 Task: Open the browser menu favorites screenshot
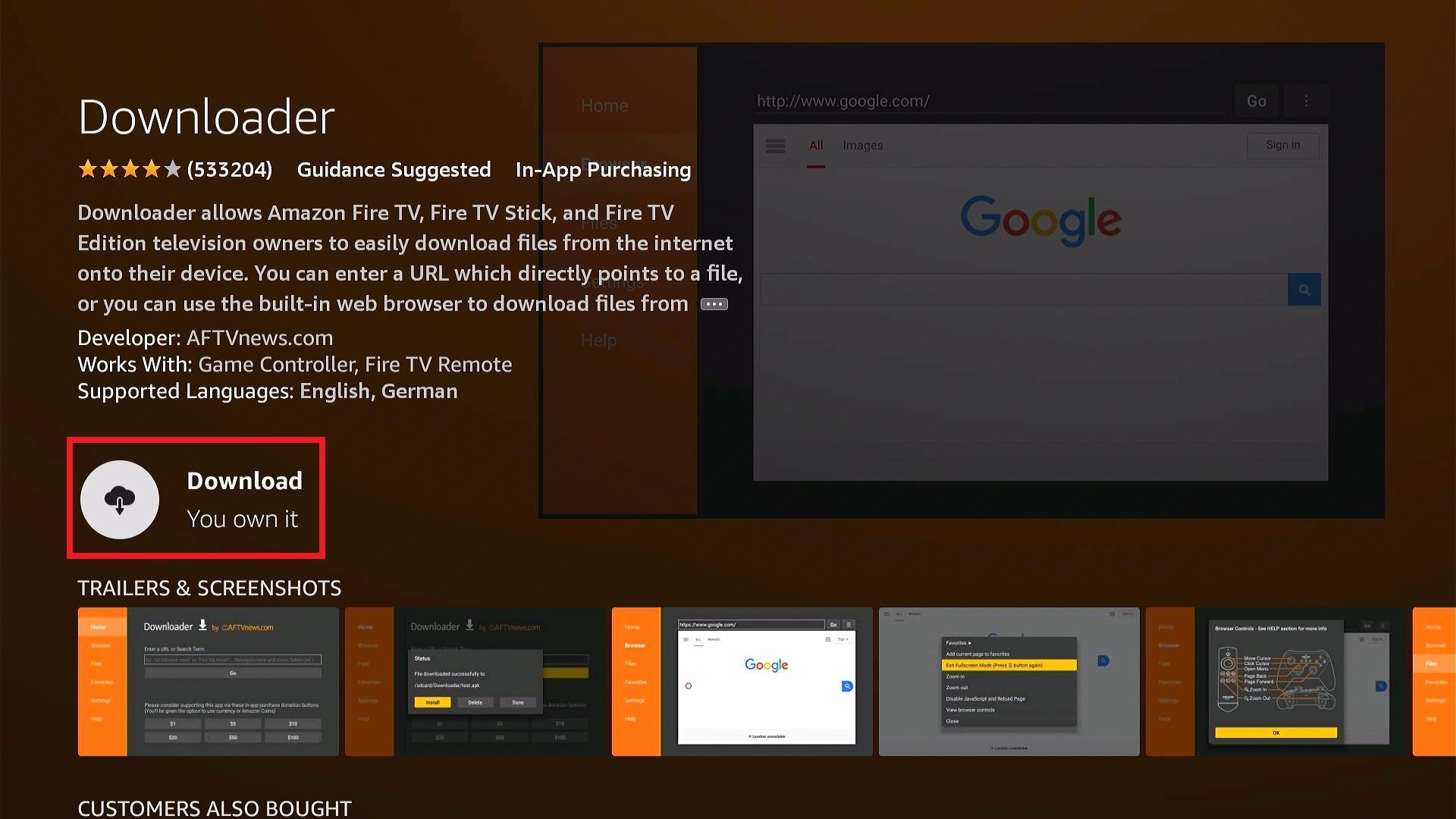coord(1009,681)
